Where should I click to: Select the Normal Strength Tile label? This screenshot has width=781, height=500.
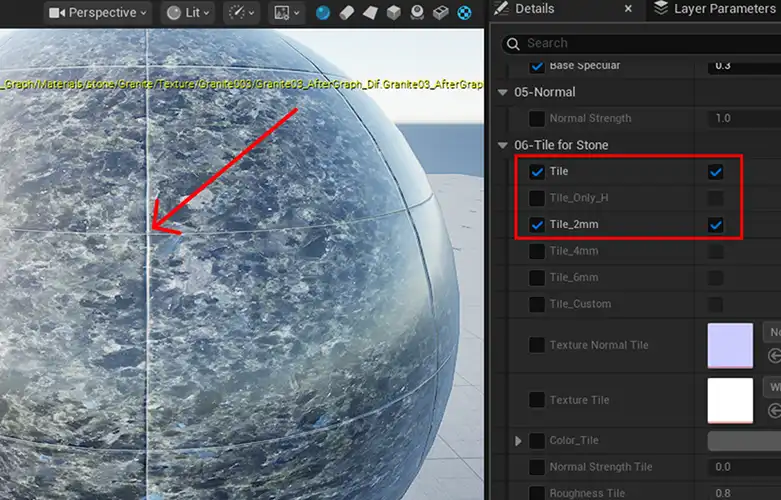601,467
